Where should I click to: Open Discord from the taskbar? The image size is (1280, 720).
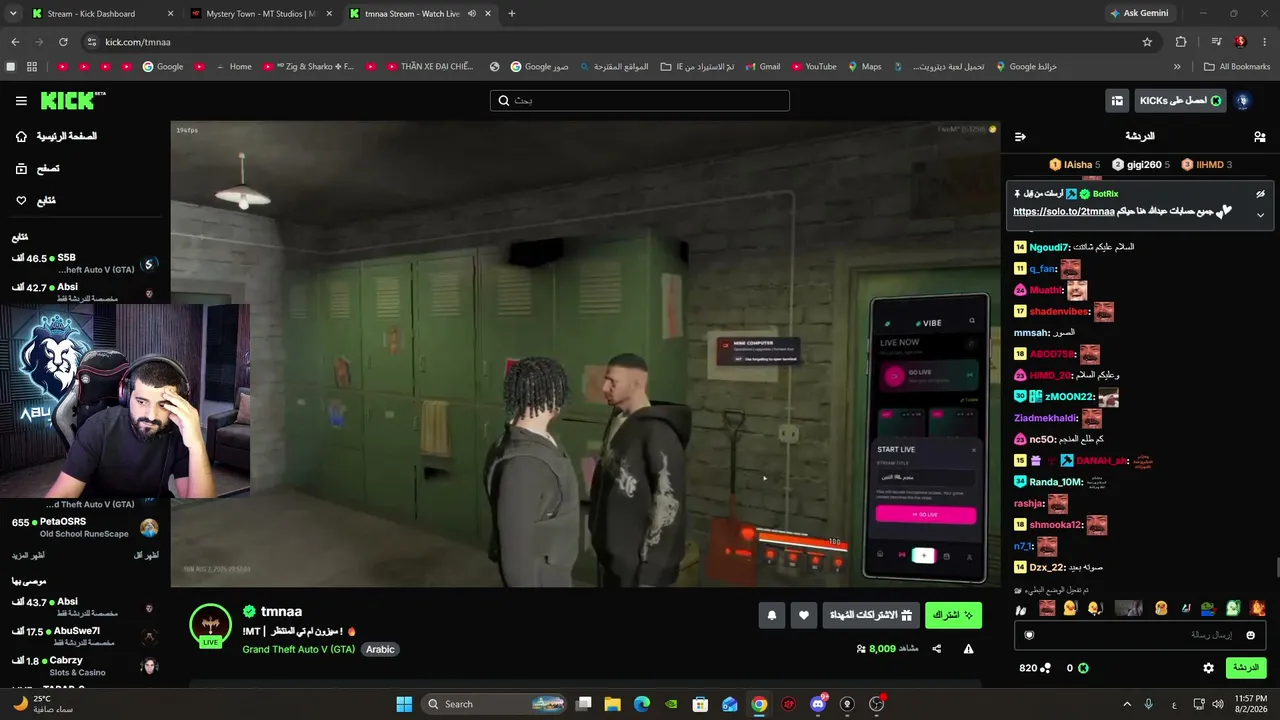point(818,704)
